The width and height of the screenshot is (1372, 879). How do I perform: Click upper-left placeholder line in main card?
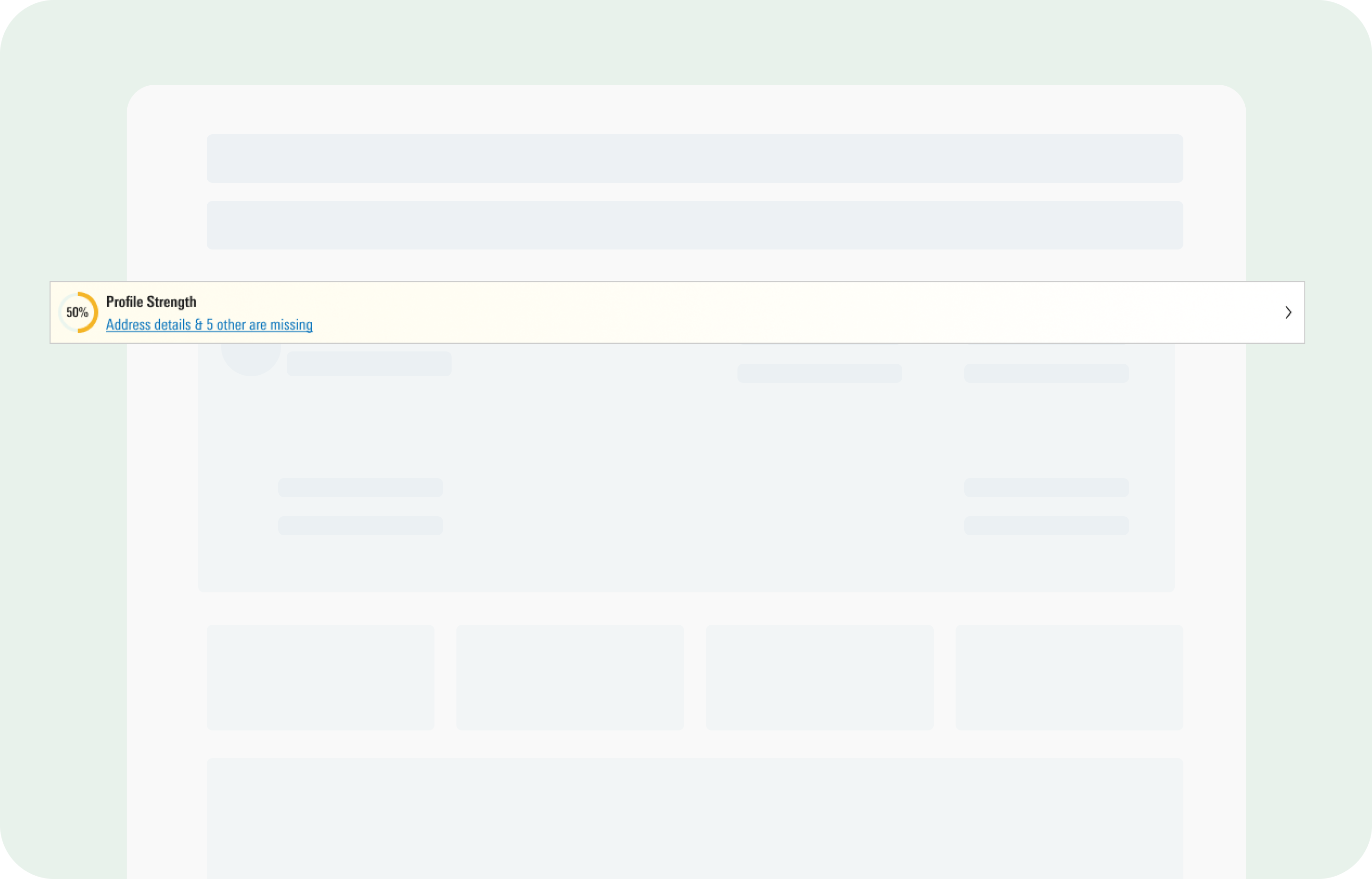coord(360,488)
